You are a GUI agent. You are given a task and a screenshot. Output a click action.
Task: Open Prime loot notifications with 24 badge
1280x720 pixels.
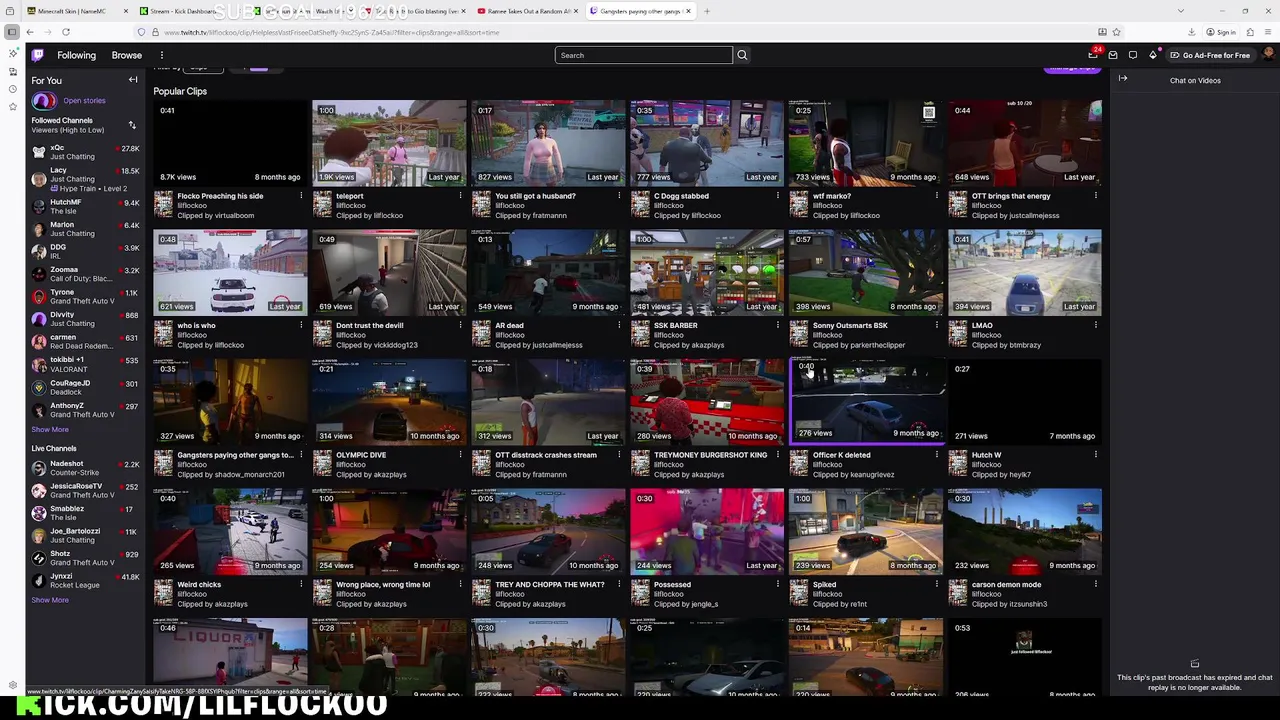1093,55
